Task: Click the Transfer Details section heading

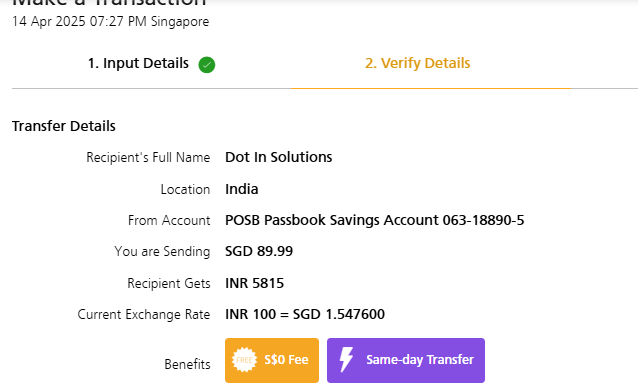Action: [x=64, y=126]
